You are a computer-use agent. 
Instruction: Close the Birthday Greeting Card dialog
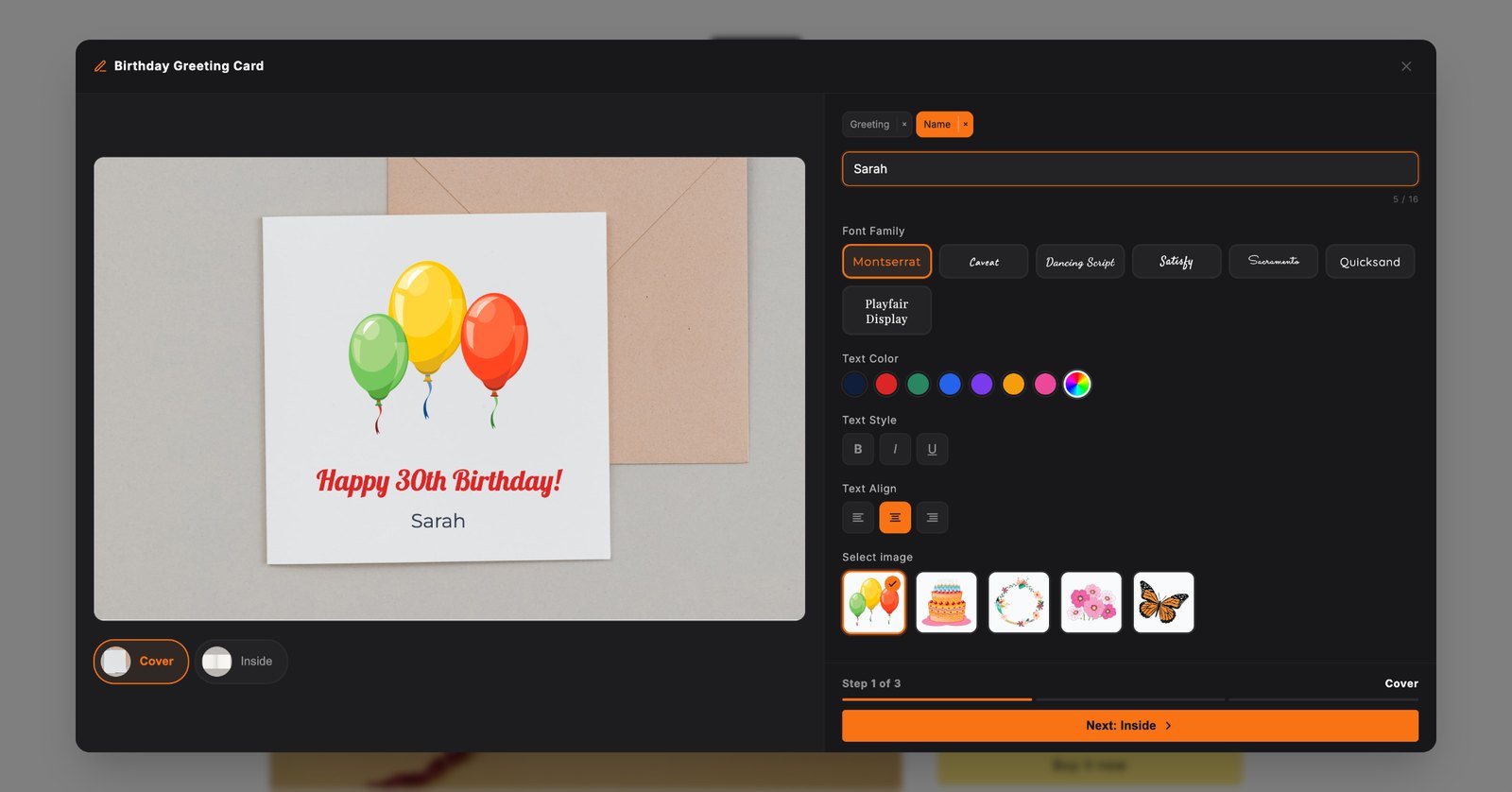1406,66
